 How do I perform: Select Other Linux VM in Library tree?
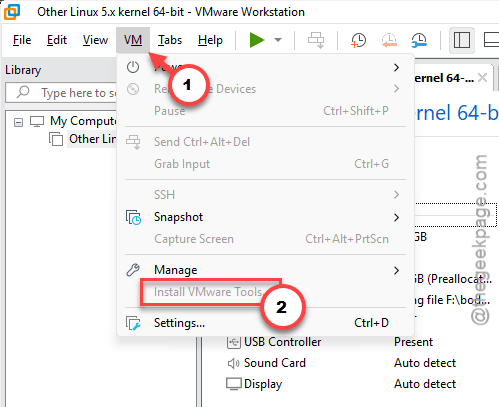[92, 139]
